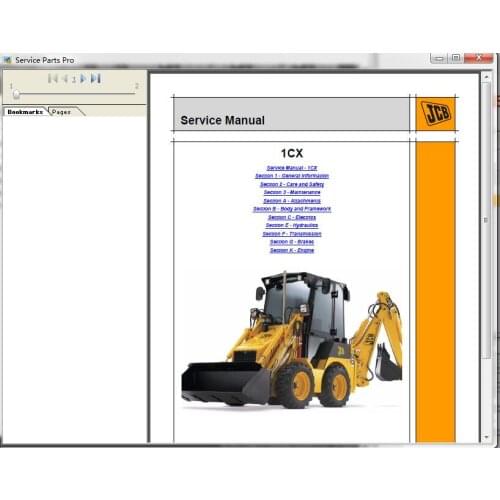
Task: Jump to the last page
Action: [96, 79]
